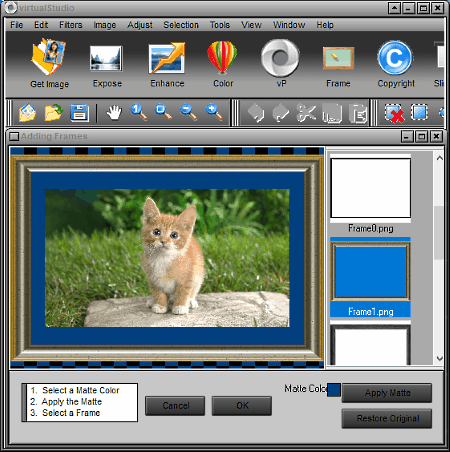450x452 pixels.
Task: Click the open folder icon
Action: [x=53, y=113]
